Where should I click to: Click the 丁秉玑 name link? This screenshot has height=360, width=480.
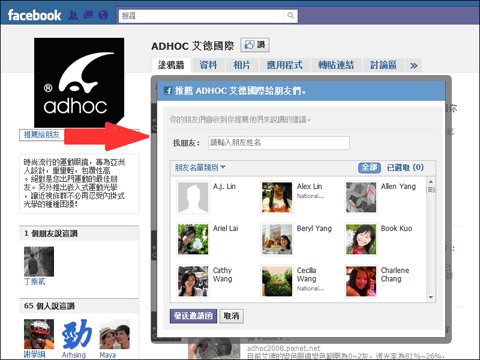pos(35,282)
